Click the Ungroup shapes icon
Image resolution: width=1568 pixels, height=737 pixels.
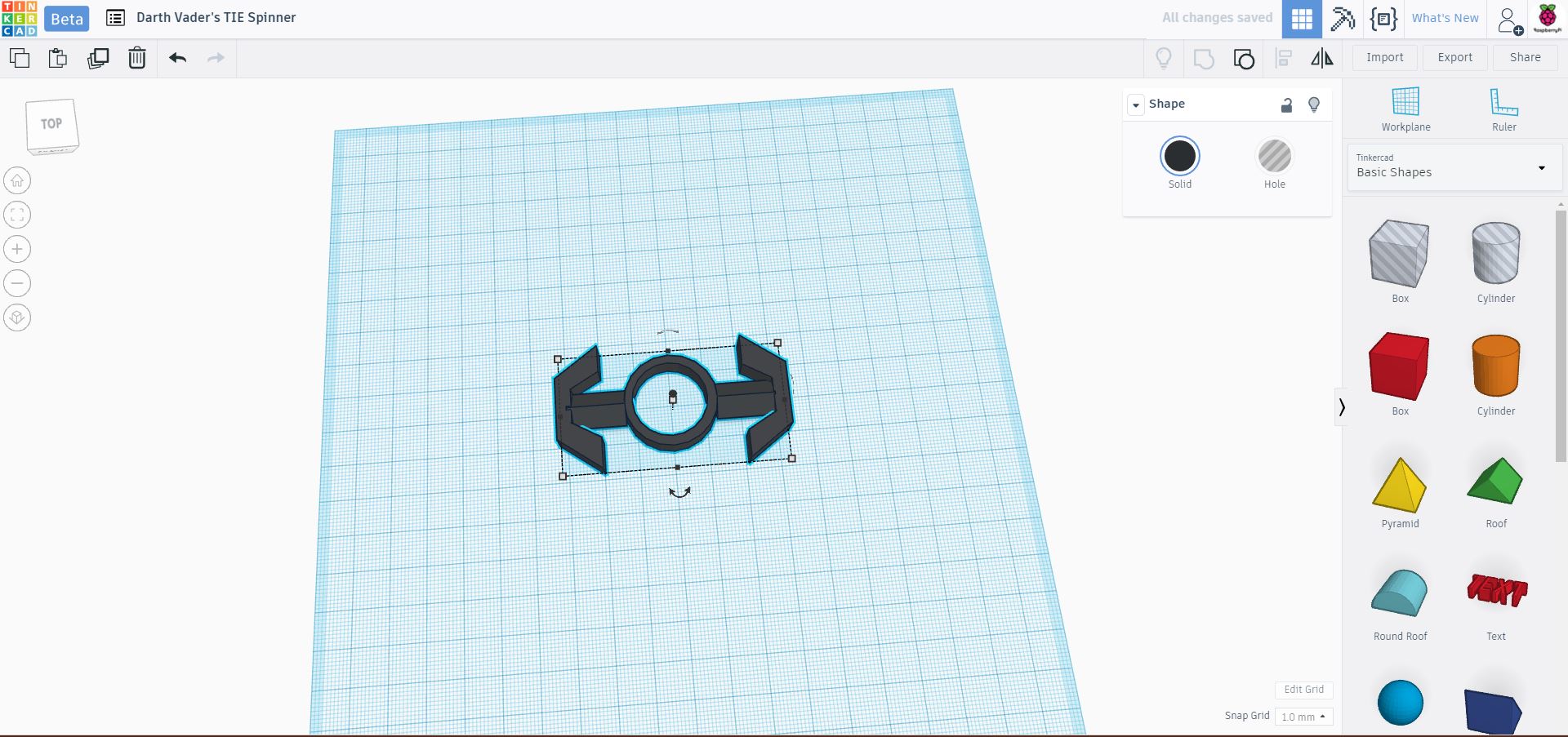[1244, 58]
